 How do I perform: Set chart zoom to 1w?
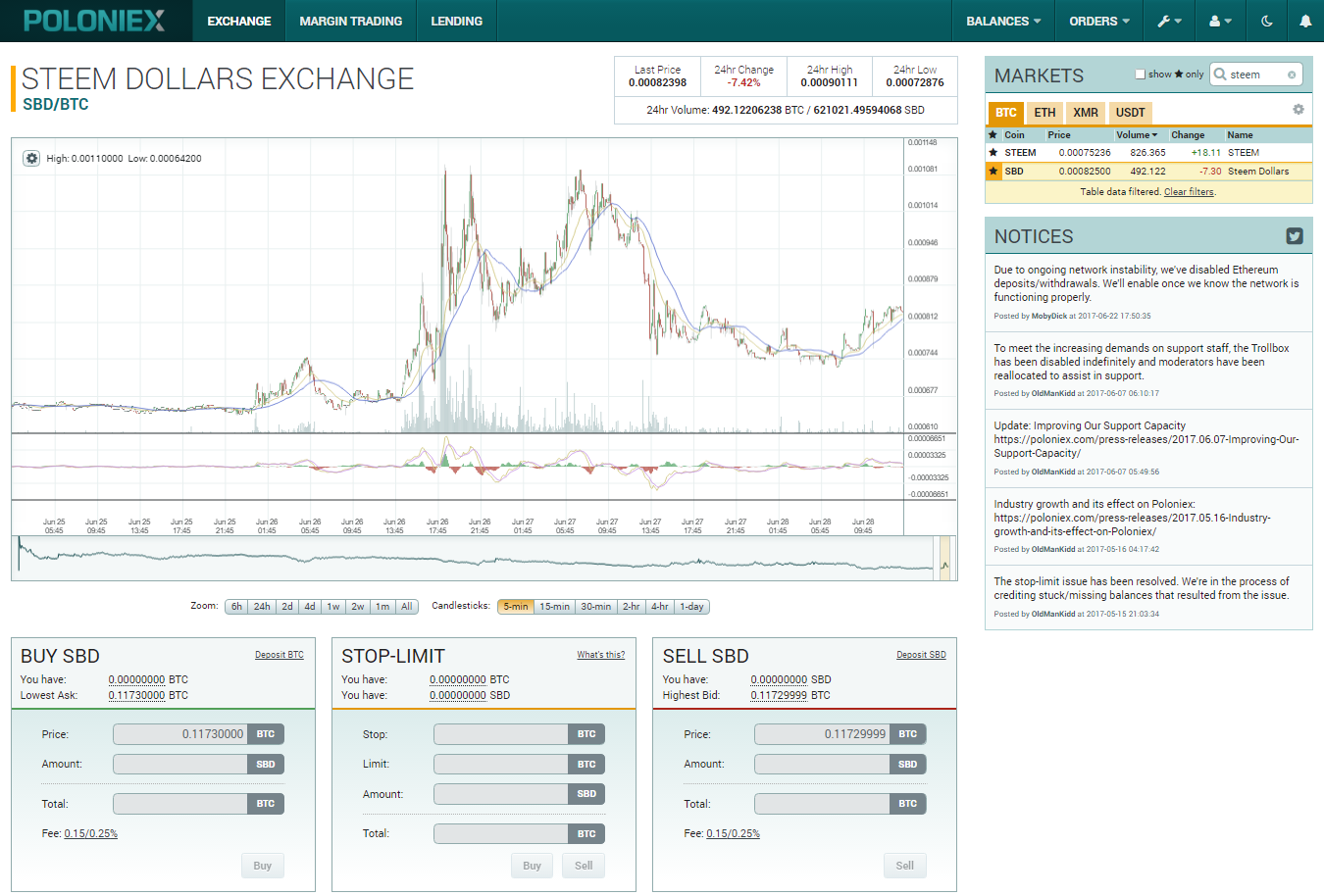333,607
